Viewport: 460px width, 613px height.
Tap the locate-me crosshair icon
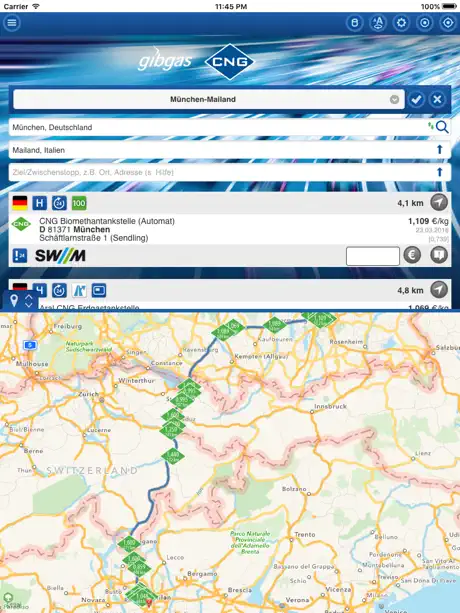(x=448, y=23)
